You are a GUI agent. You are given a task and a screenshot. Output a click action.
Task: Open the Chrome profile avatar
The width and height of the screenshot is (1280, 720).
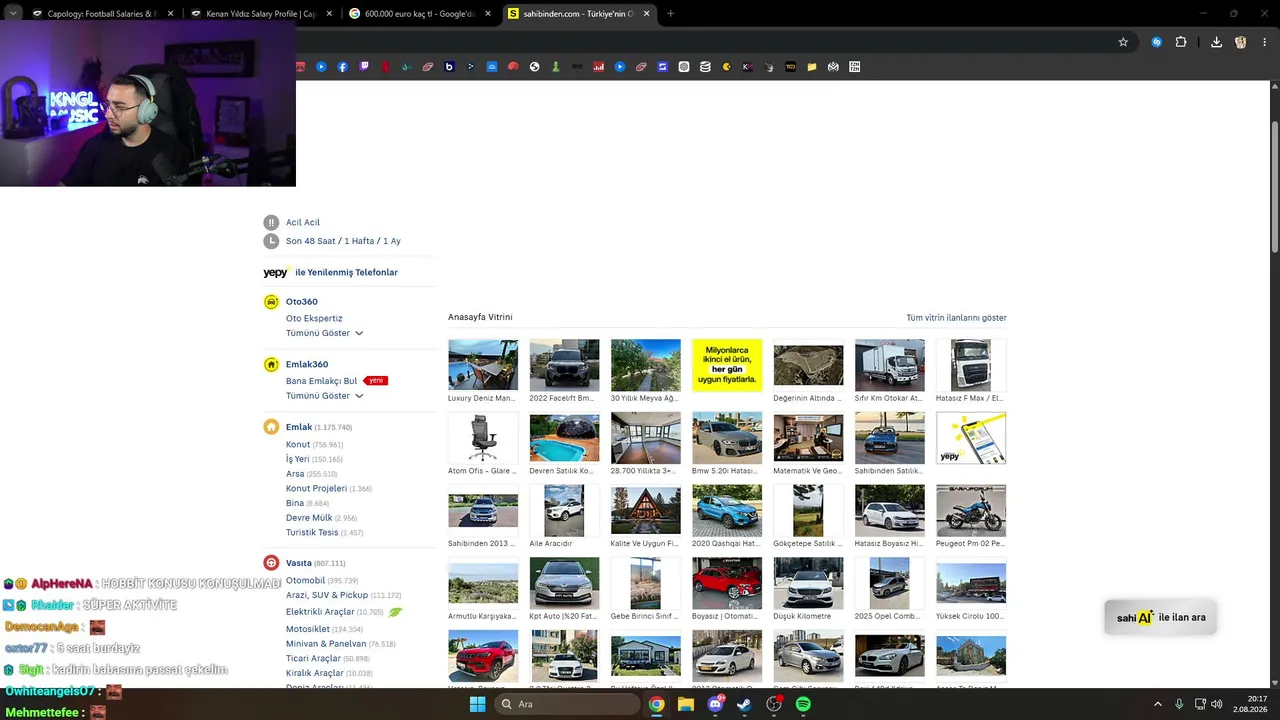click(1241, 42)
